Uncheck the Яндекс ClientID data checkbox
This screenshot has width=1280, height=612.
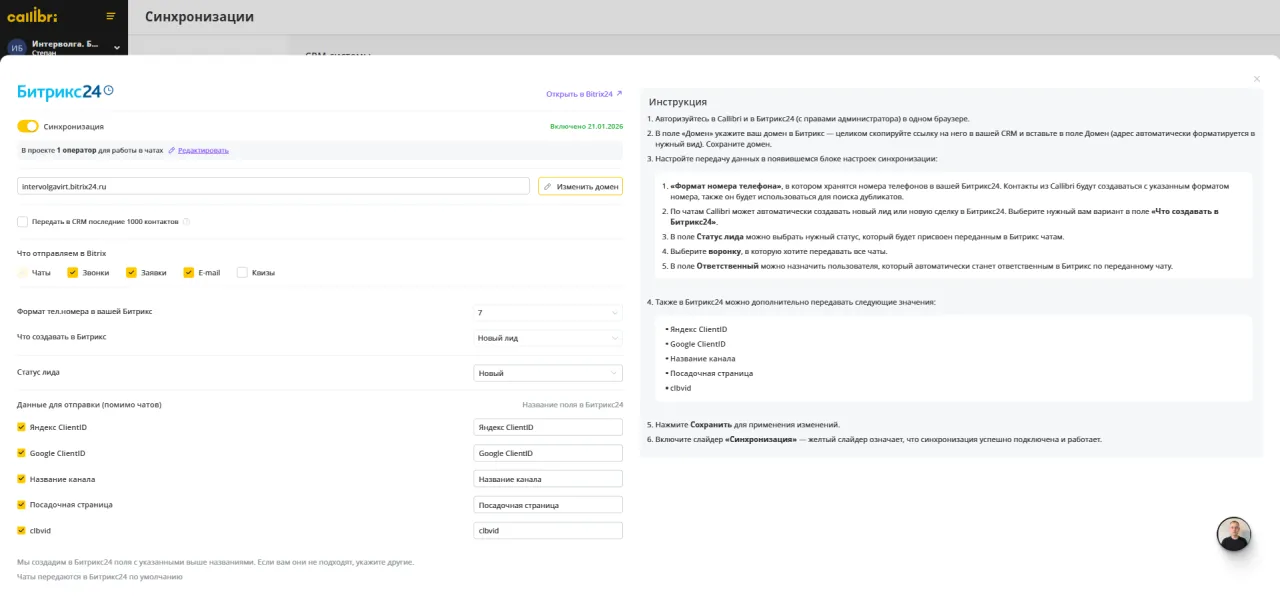point(22,427)
